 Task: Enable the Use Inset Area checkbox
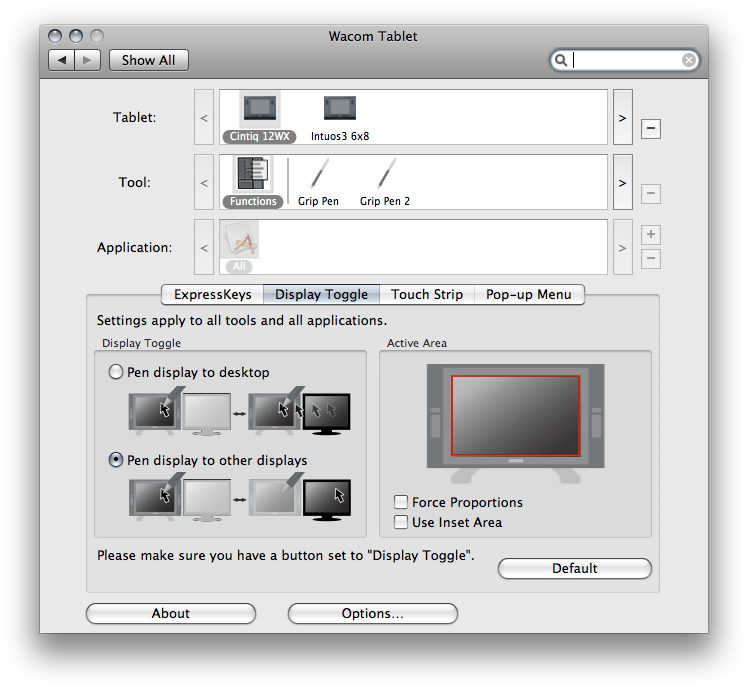pos(401,522)
